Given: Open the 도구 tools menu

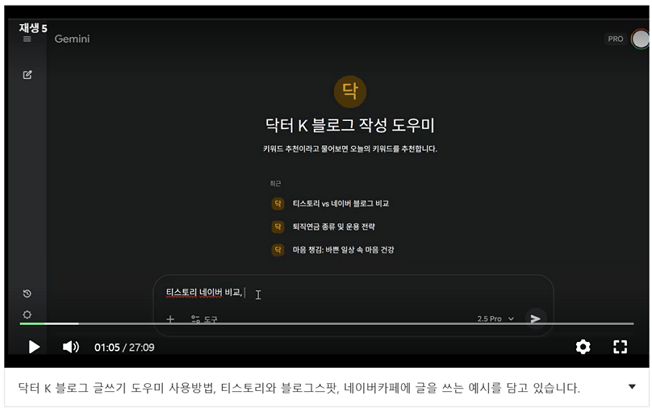Looking at the screenshot, I should pos(204,319).
